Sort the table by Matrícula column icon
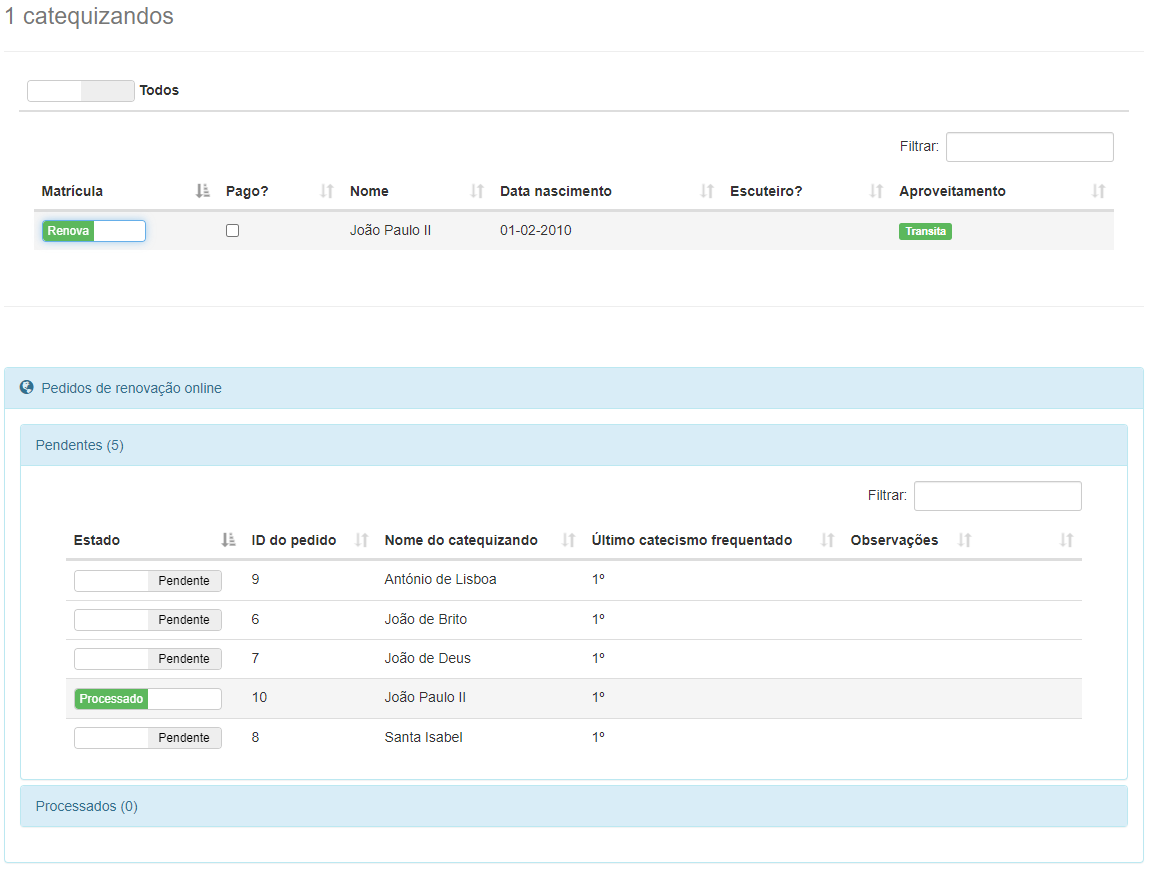Screen dimensions: 1151x872 point(203,191)
